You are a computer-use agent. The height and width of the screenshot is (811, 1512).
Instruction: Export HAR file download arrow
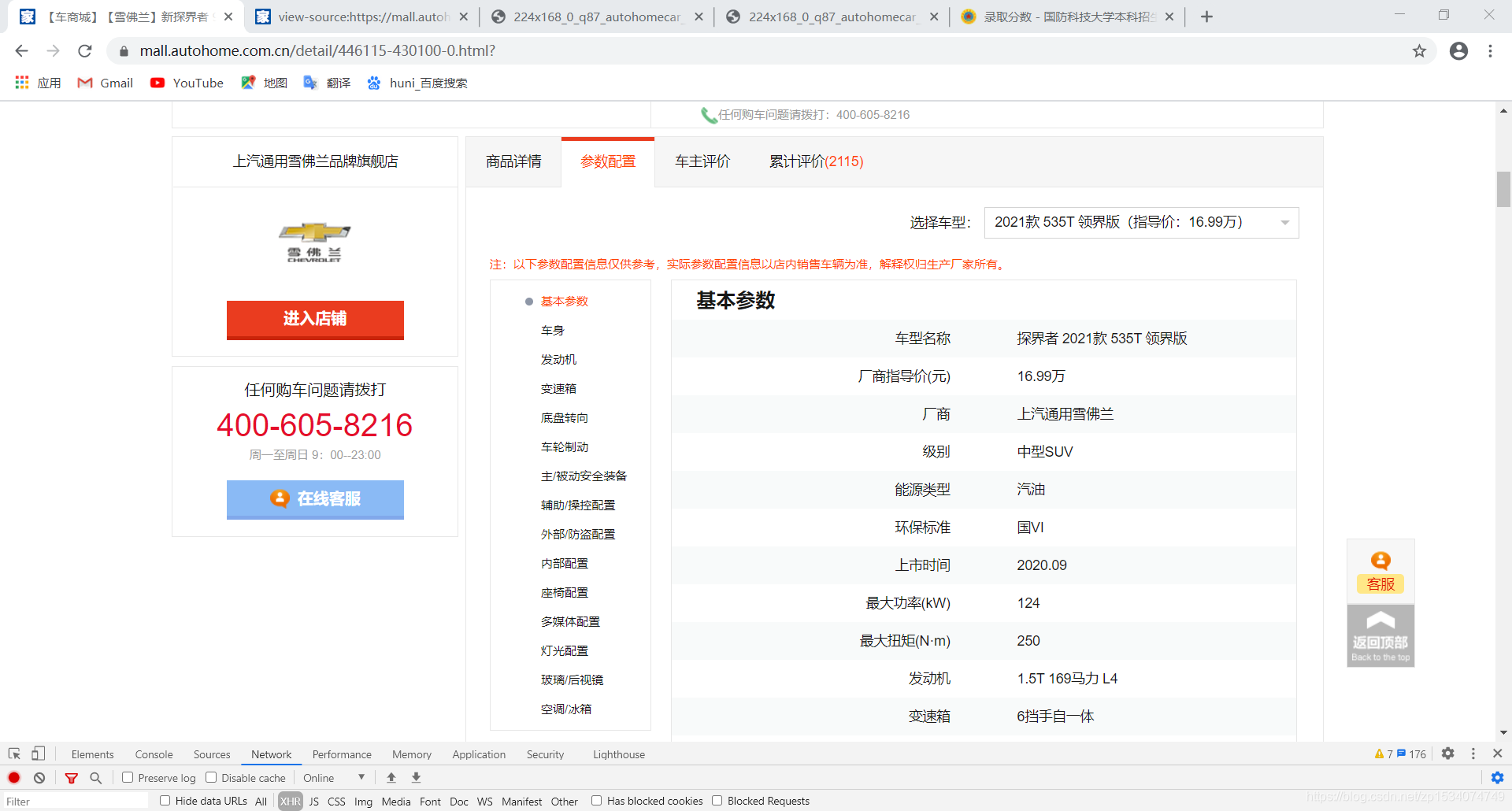417,778
